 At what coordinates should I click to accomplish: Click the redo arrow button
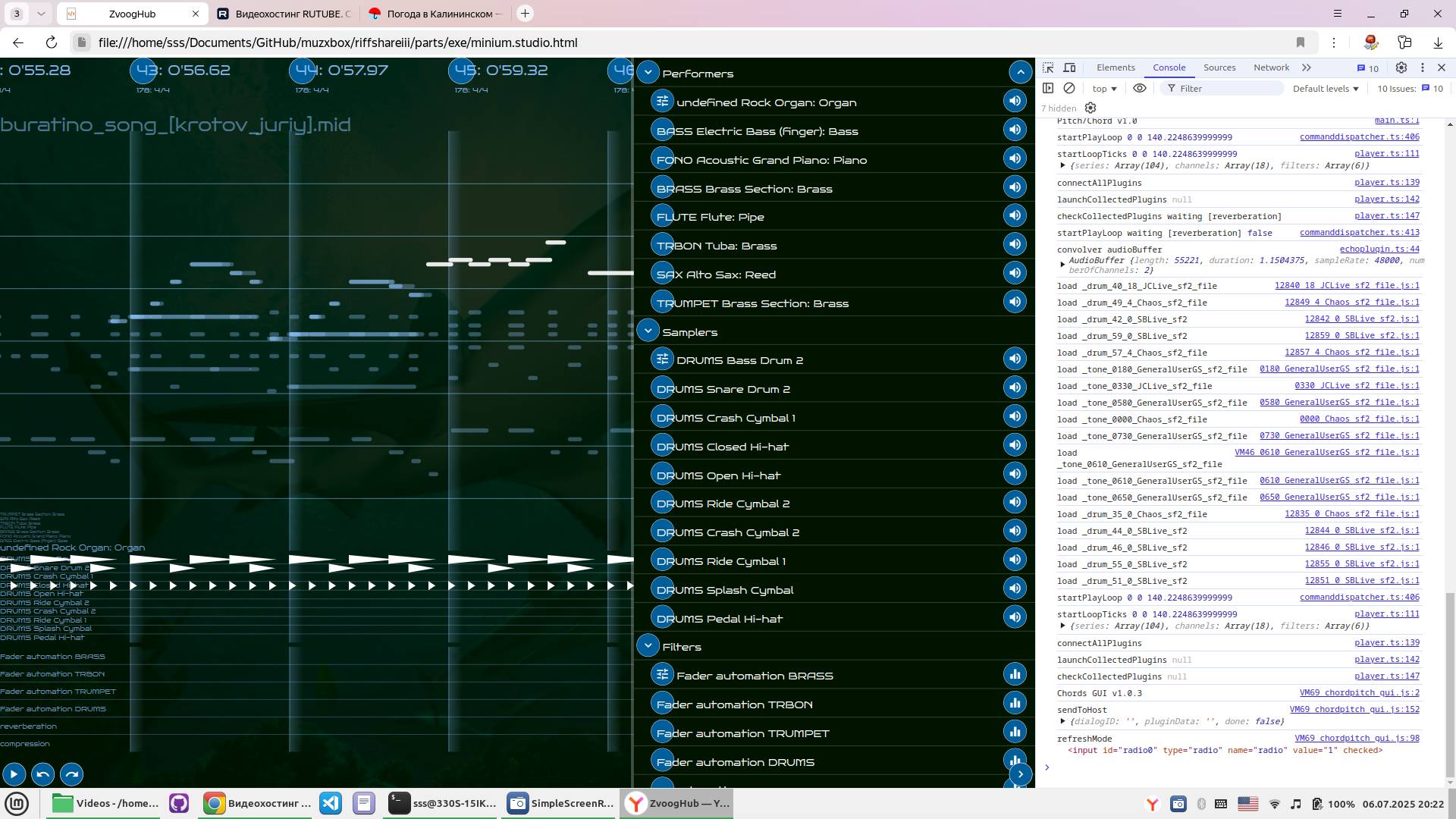click(x=71, y=774)
